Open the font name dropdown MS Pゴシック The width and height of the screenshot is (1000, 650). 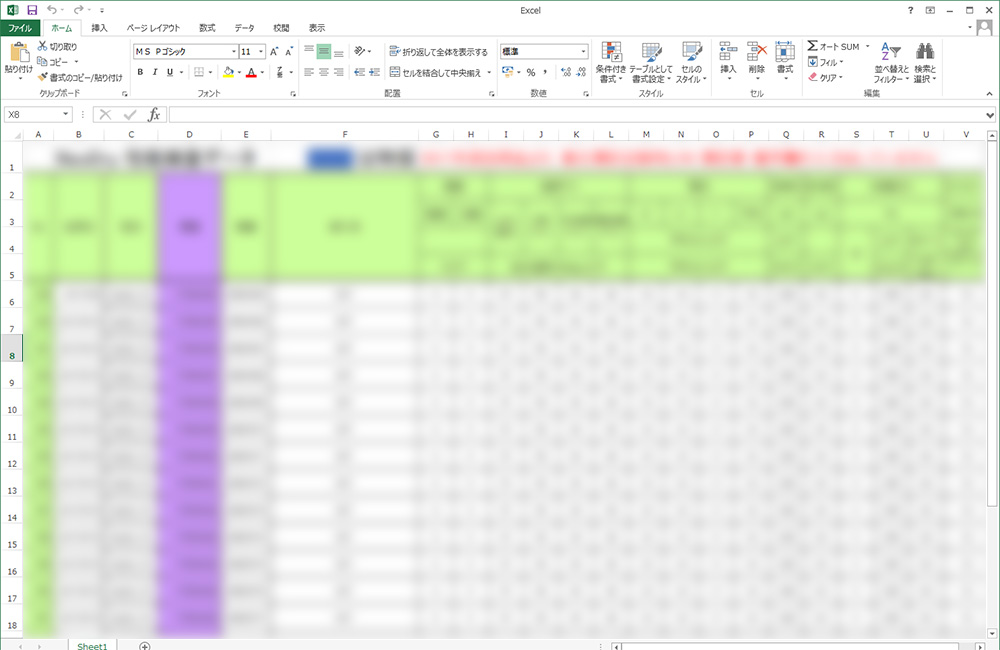pos(234,51)
